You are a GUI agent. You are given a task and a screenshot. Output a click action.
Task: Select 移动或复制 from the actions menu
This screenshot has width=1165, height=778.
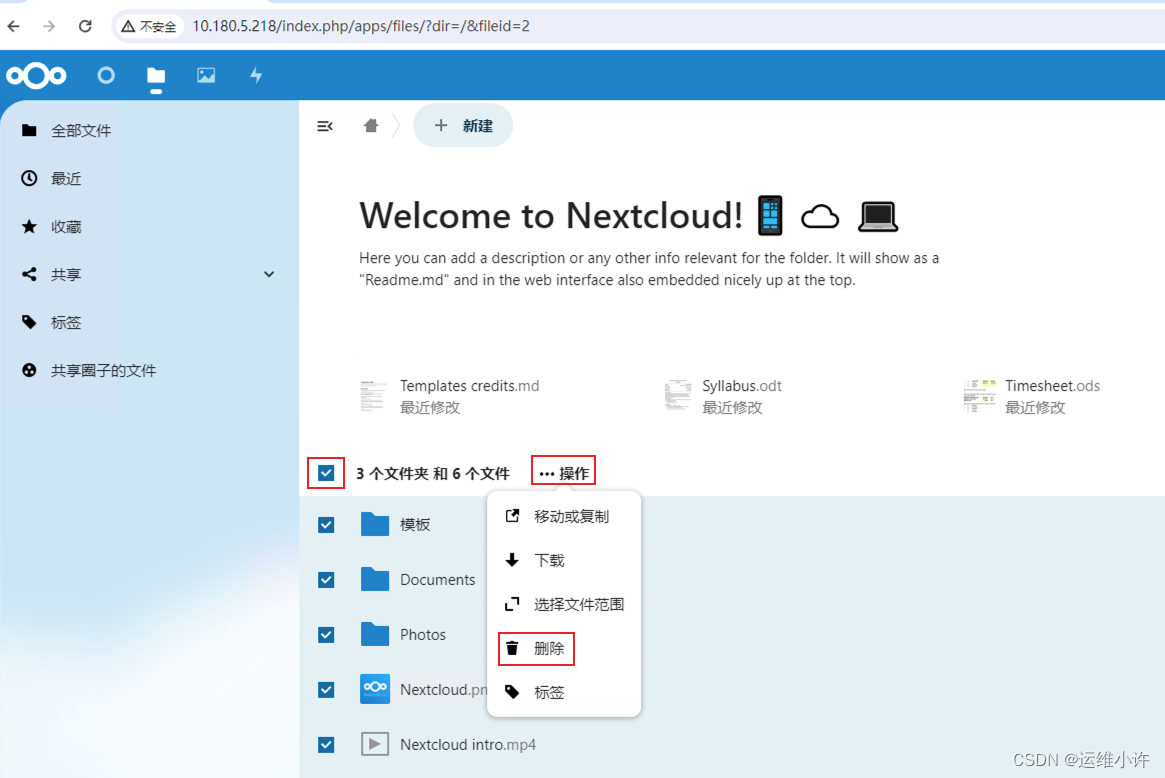point(564,516)
